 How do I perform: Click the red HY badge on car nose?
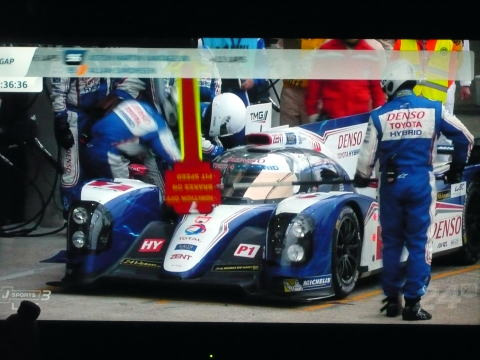(x=152, y=245)
